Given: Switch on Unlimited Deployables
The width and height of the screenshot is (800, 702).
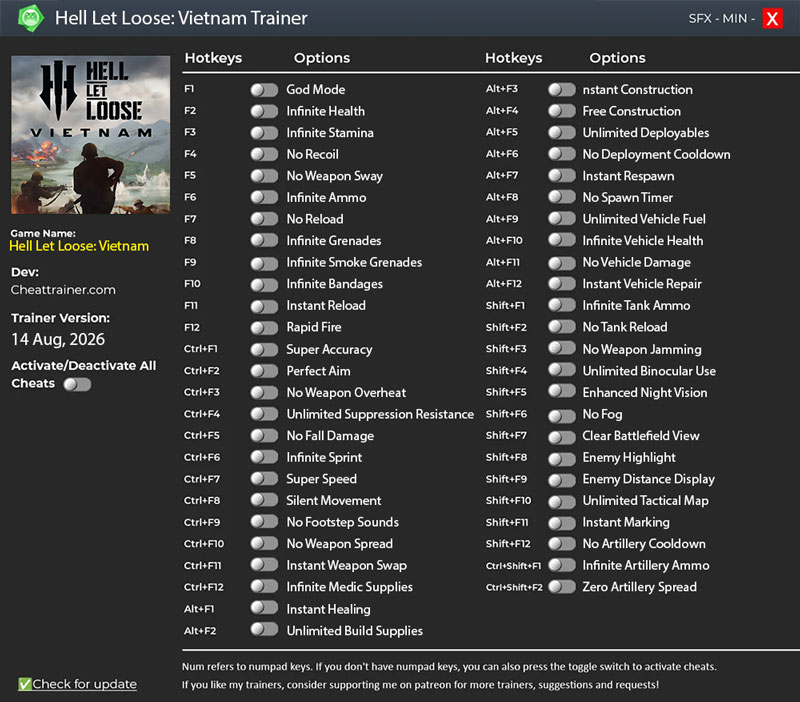Looking at the screenshot, I should [x=562, y=133].
